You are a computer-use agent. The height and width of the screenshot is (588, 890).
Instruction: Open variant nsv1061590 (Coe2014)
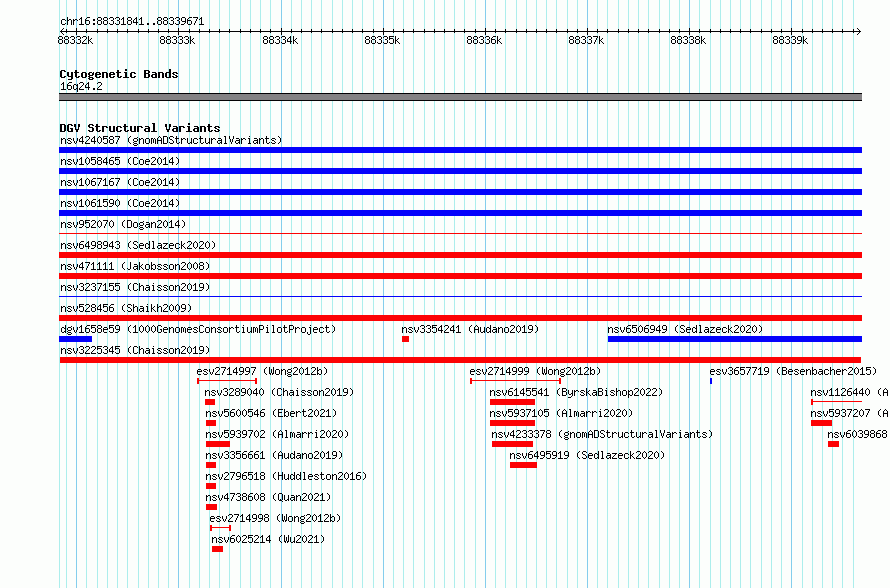(120, 203)
